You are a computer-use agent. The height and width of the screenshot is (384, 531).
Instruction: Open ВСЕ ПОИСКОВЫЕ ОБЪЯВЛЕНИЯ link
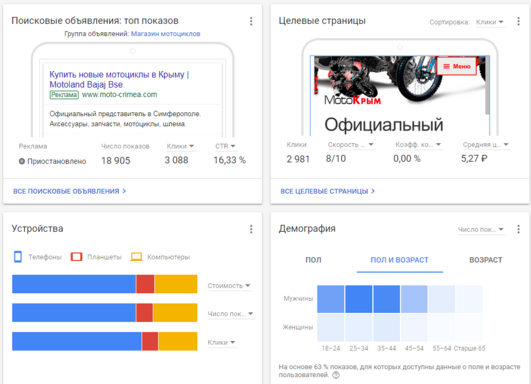(69, 191)
